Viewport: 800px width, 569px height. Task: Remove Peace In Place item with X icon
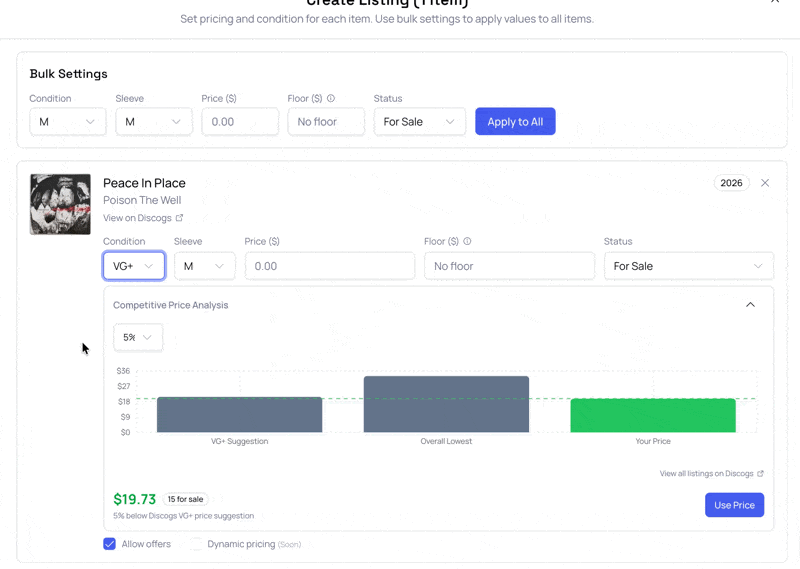(765, 183)
